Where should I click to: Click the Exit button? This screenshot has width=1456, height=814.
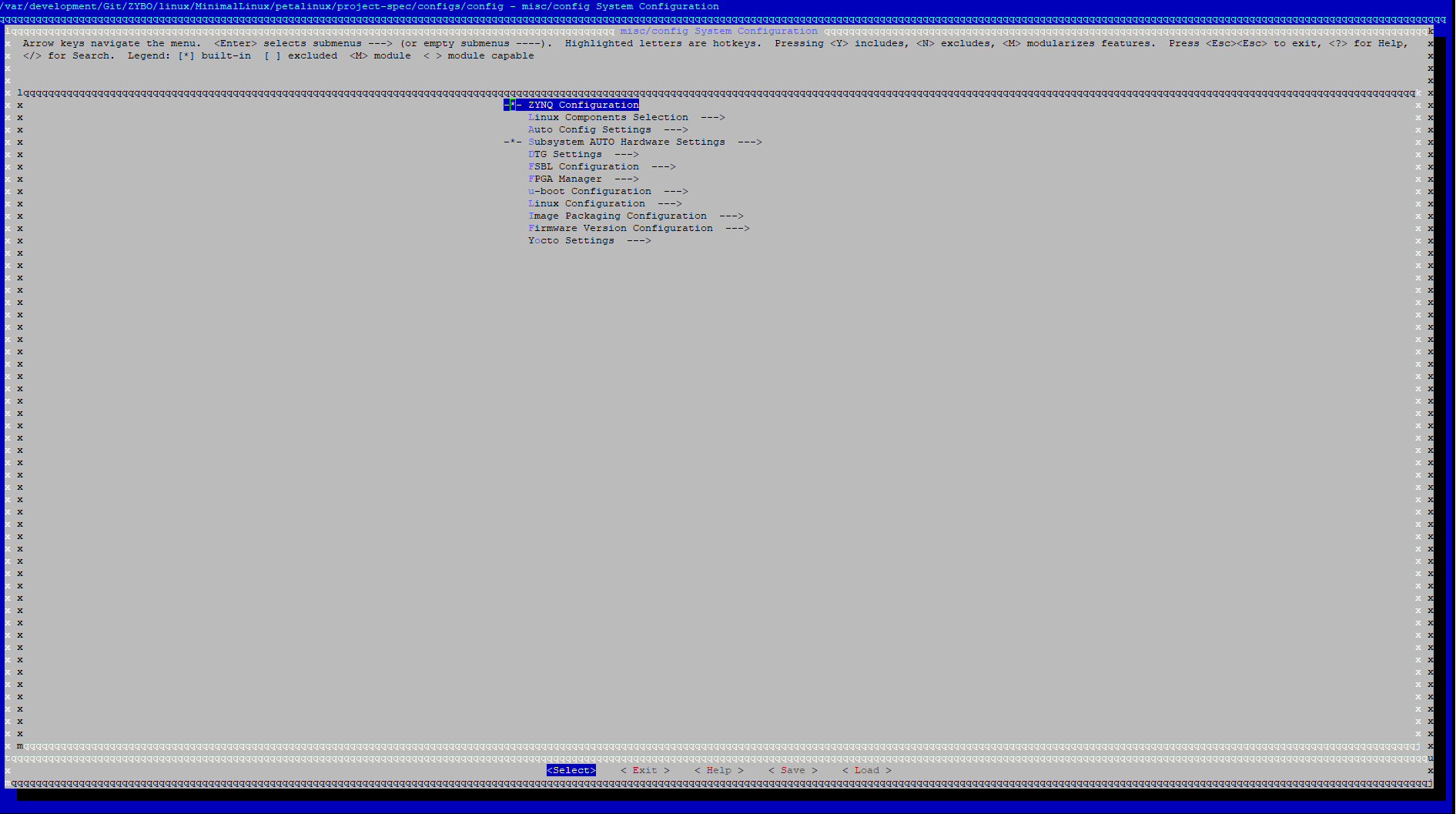click(x=645, y=770)
